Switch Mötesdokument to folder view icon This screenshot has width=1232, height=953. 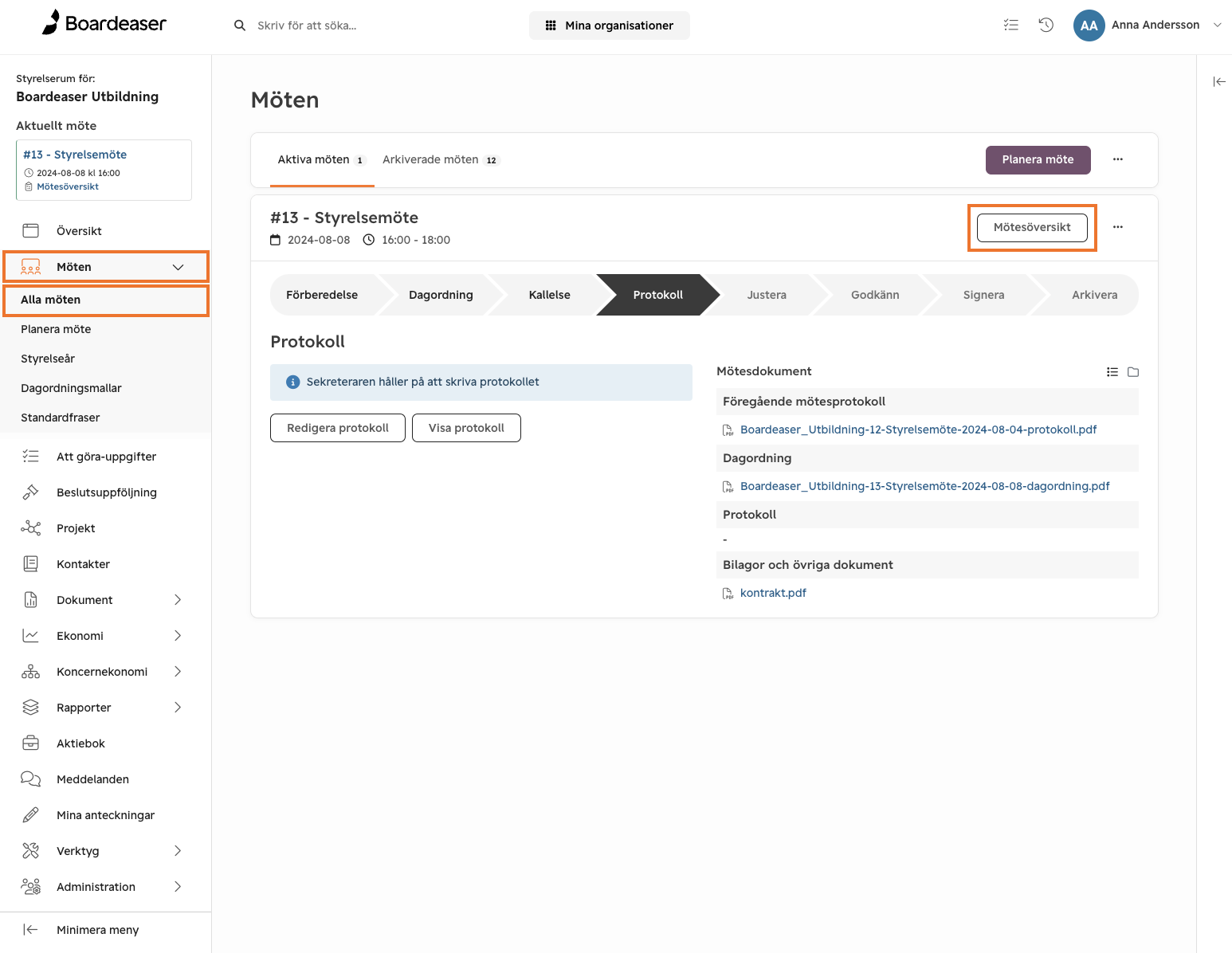(x=1133, y=372)
